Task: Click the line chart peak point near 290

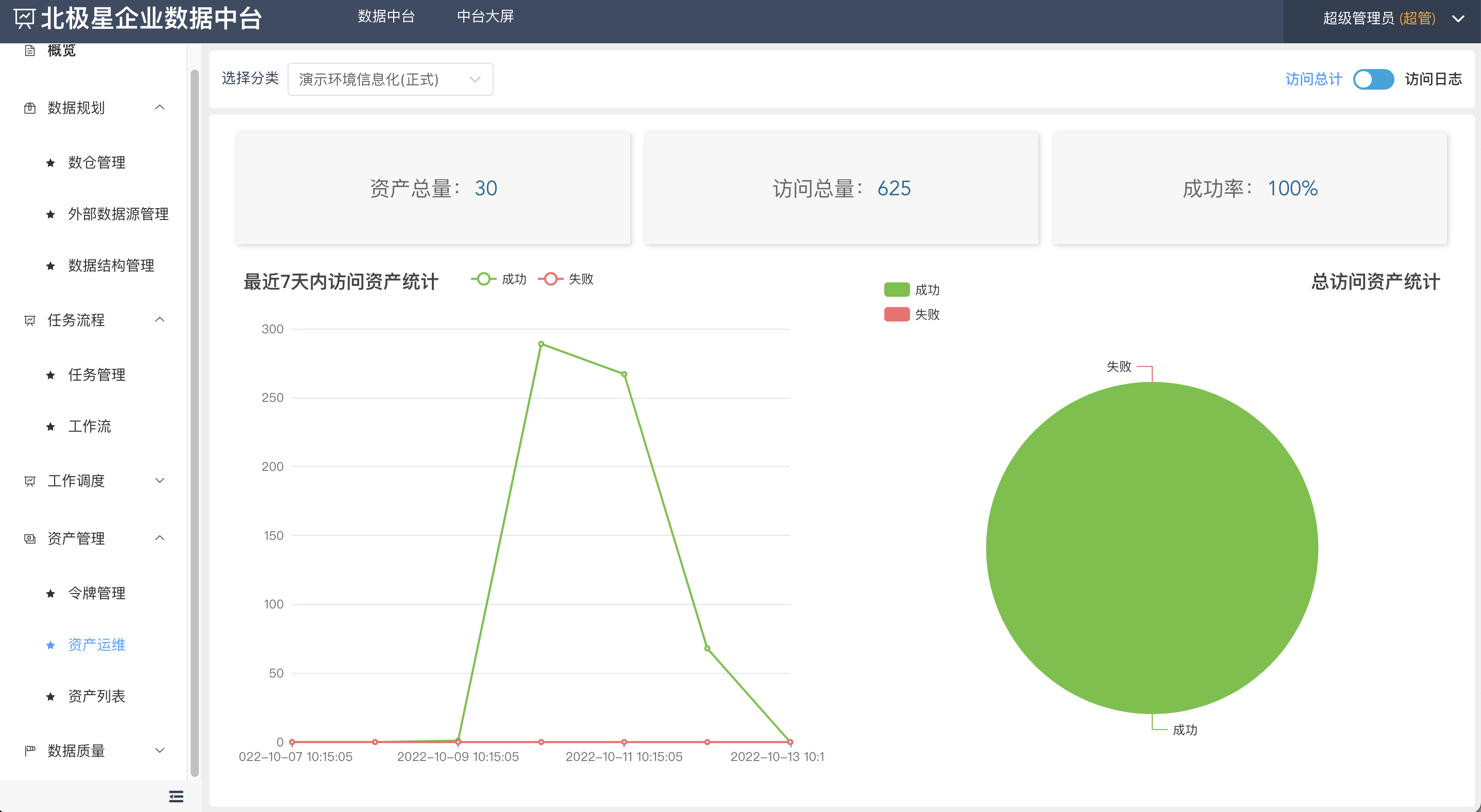Action: (541, 344)
